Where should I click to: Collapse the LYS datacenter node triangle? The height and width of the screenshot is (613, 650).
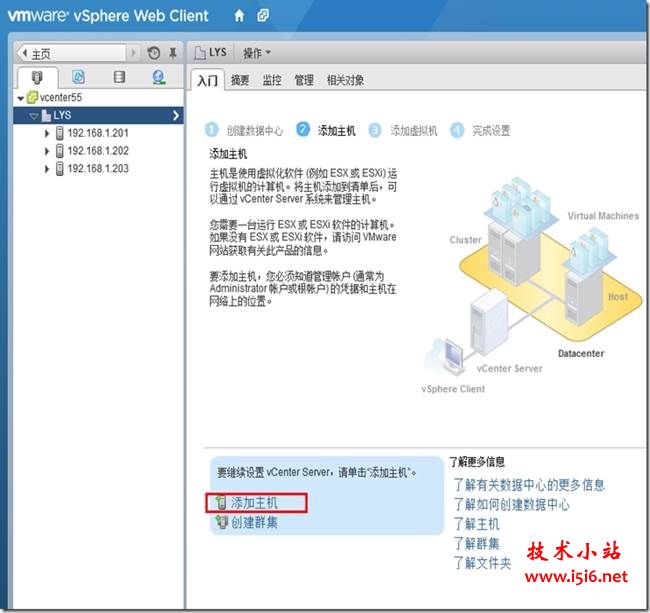(34, 116)
